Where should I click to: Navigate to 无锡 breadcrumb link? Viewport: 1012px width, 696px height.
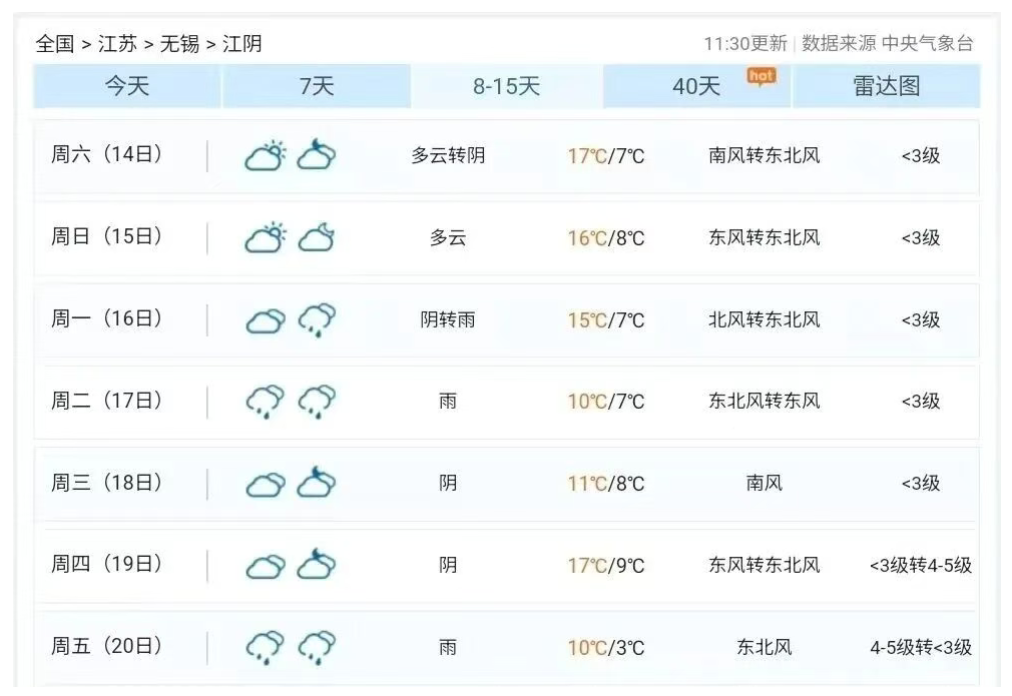coord(179,44)
